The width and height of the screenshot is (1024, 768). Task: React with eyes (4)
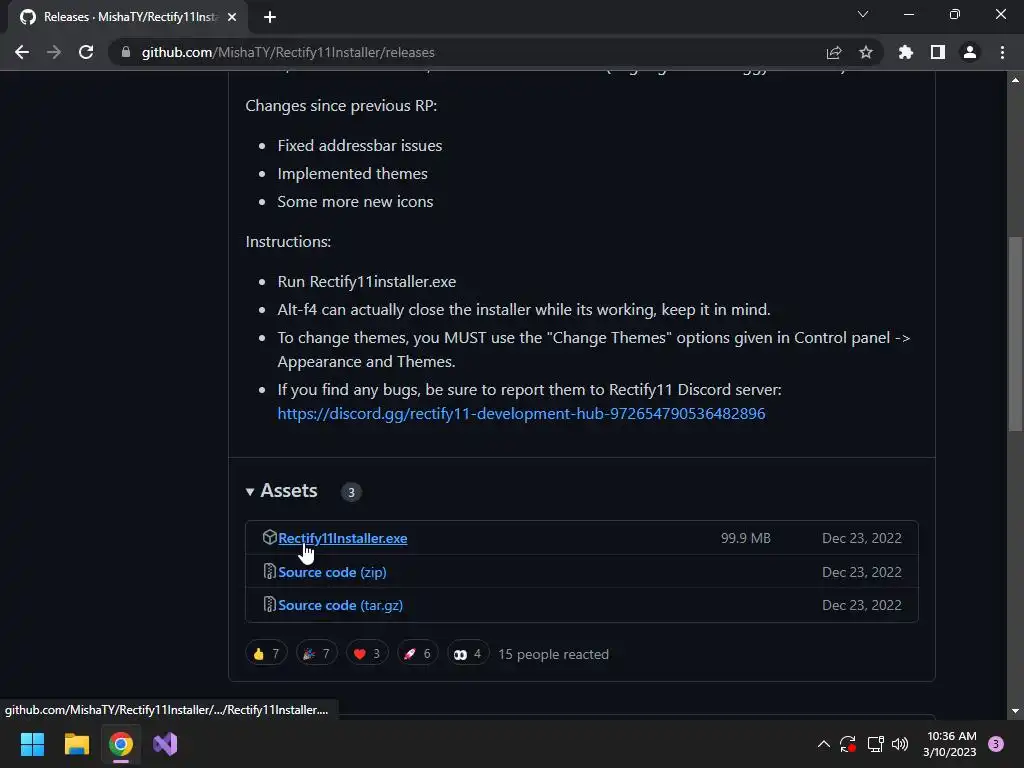click(x=468, y=654)
